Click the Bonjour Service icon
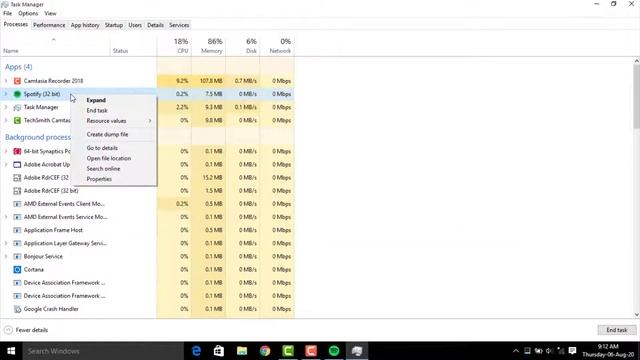Viewport: 640px width, 360px height. tap(17, 256)
